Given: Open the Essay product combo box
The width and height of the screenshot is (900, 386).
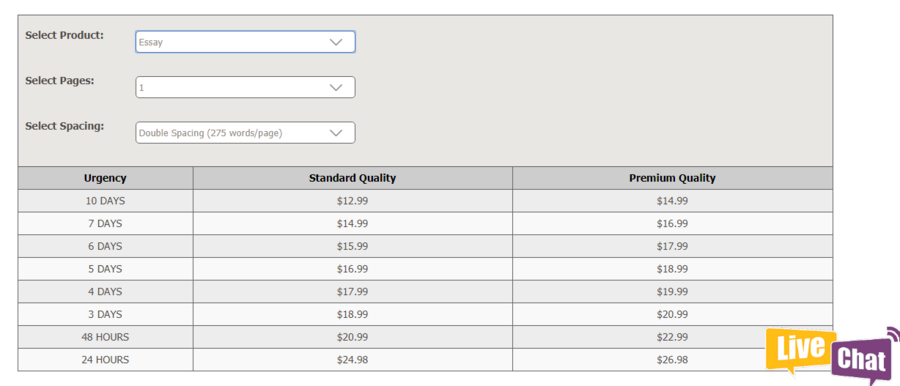Looking at the screenshot, I should (245, 42).
